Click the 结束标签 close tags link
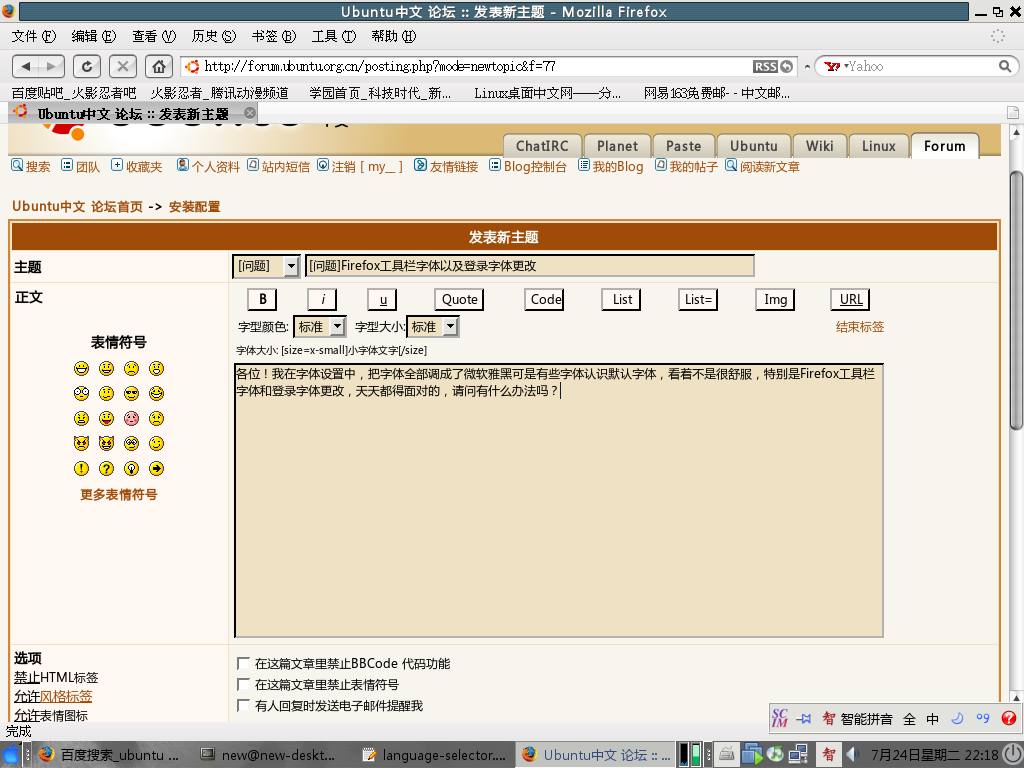Screen dimensions: 1024x768 (x=859, y=327)
